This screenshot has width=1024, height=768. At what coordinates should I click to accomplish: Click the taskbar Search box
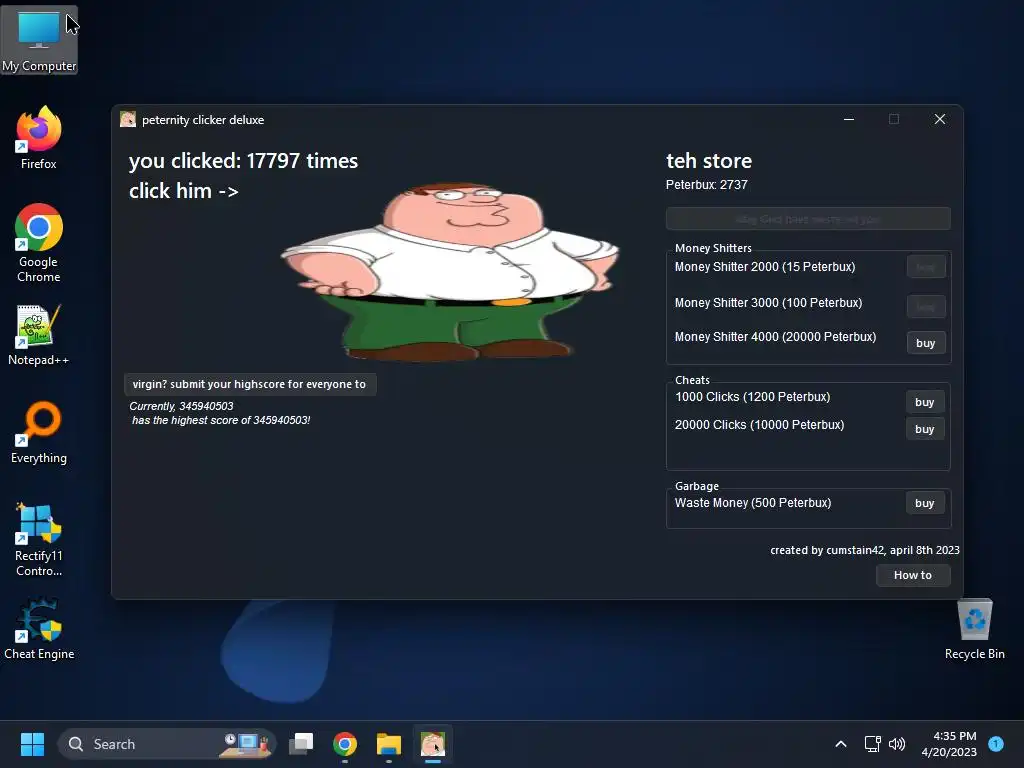click(167, 744)
